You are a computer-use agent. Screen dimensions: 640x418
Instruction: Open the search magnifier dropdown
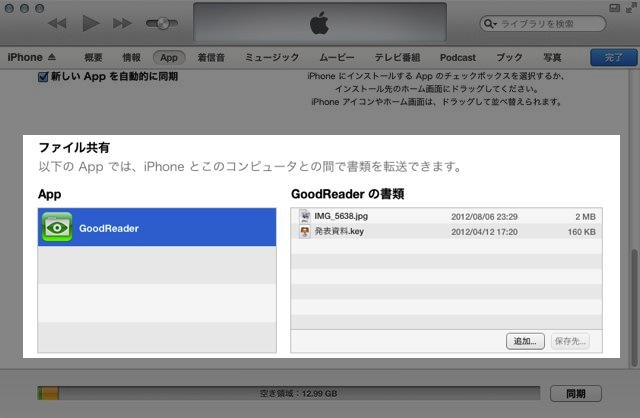tap(490, 24)
